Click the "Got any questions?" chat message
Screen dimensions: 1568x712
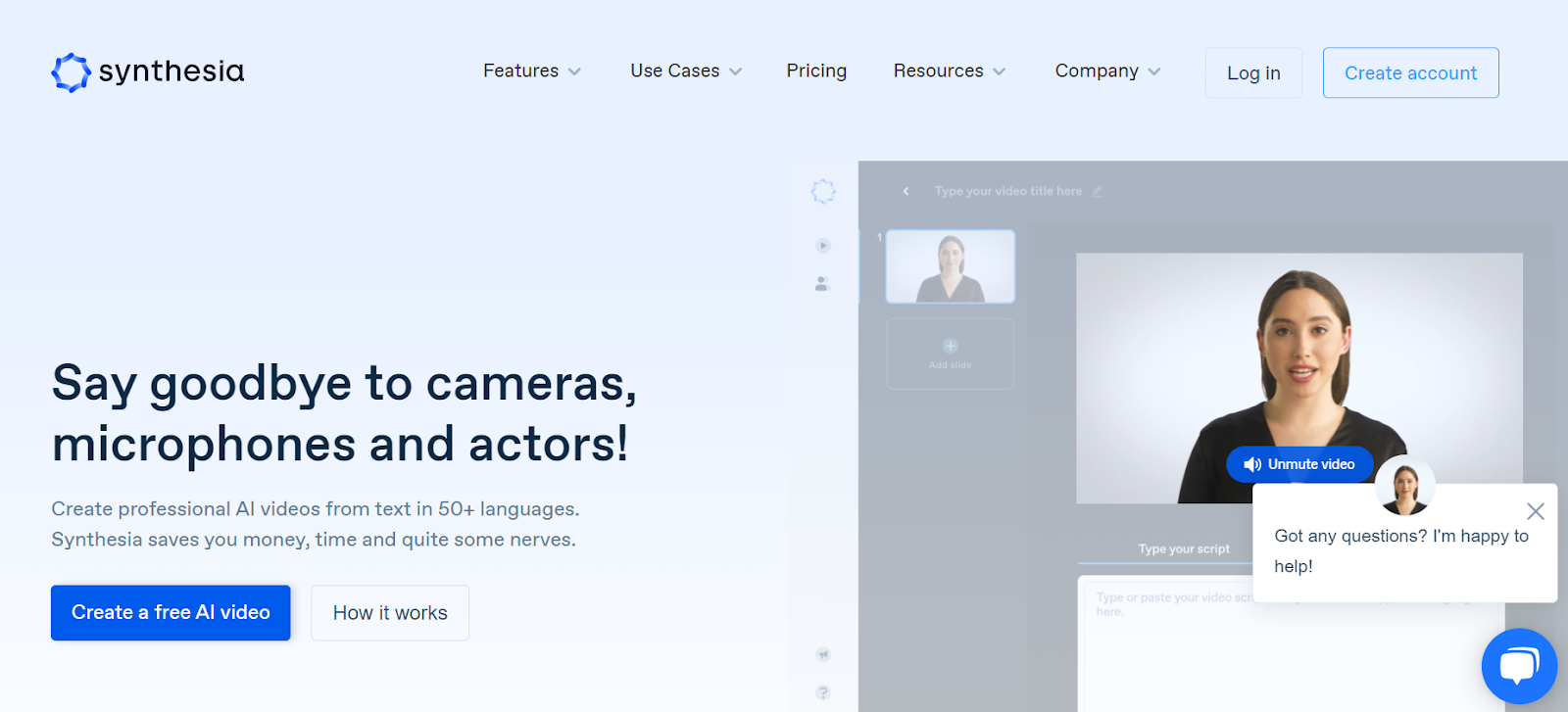(1401, 550)
